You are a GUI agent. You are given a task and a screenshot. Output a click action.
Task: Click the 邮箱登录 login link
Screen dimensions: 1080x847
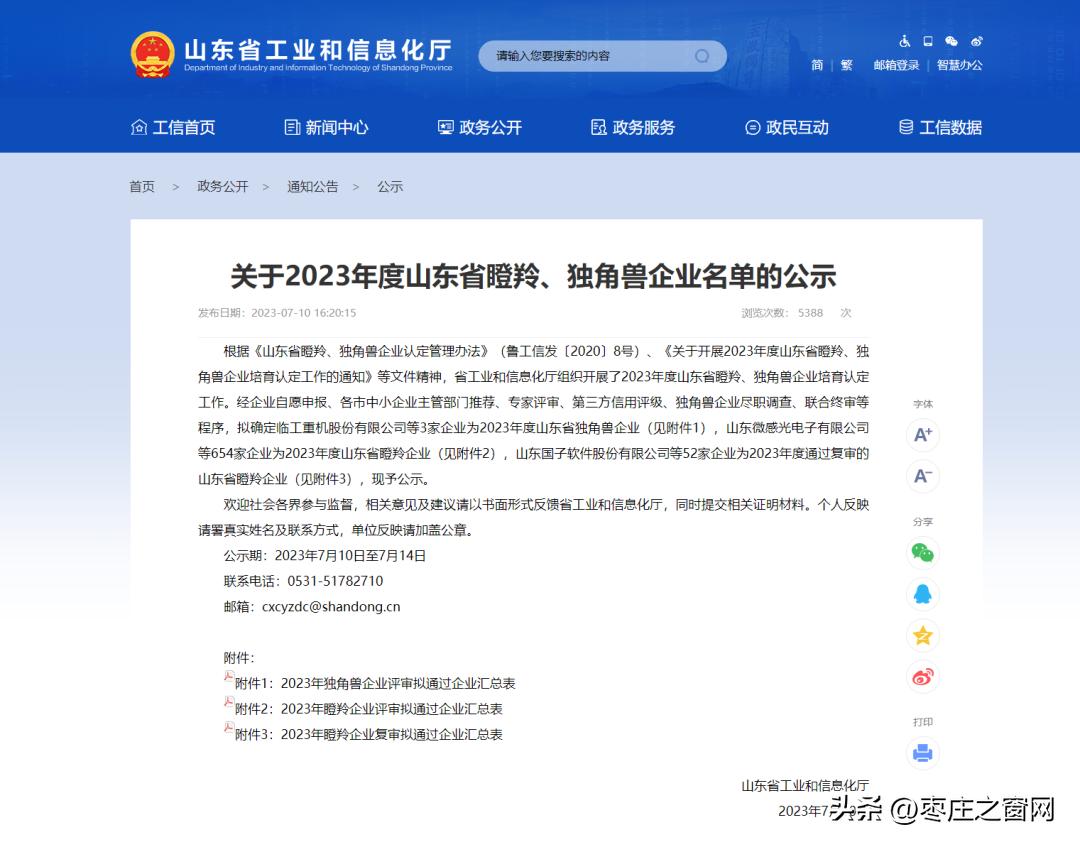point(895,64)
